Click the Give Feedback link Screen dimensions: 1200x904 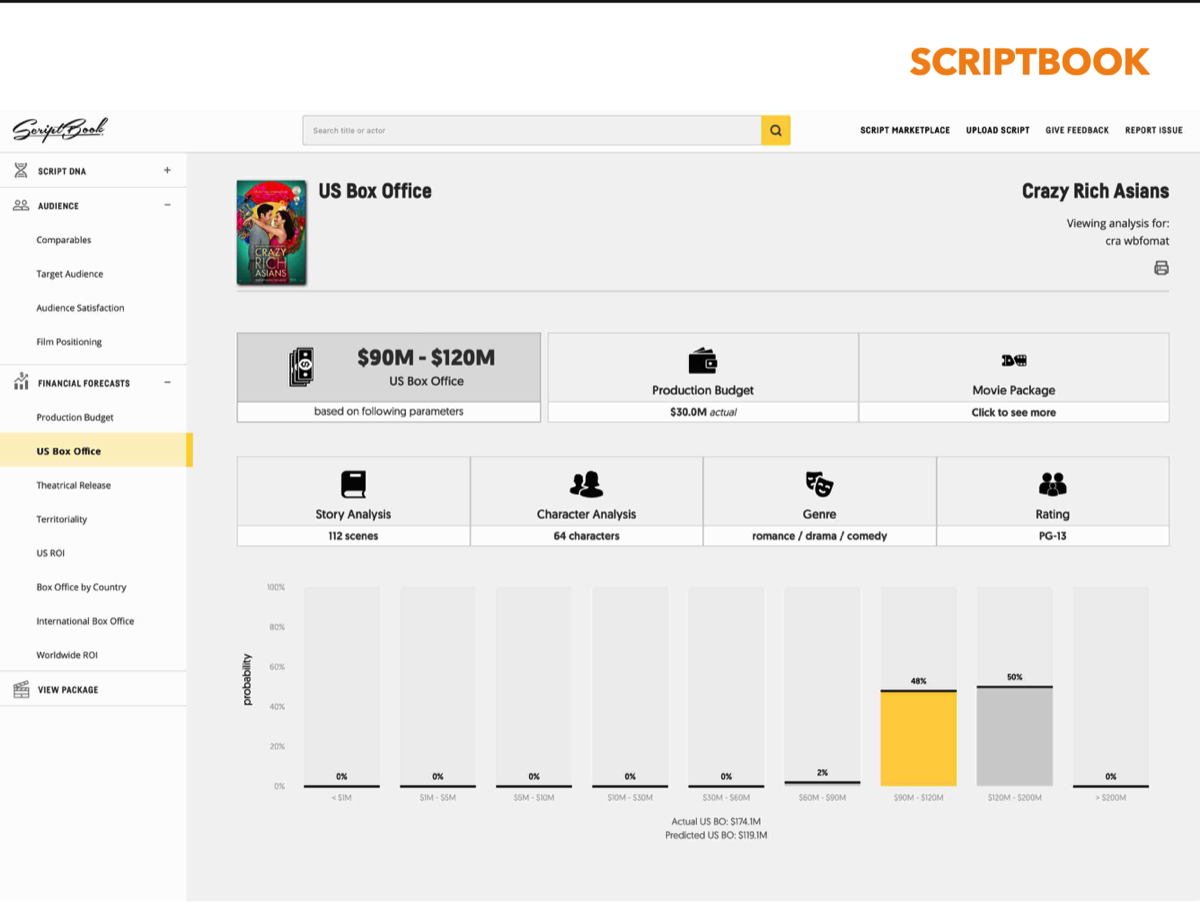1077,131
